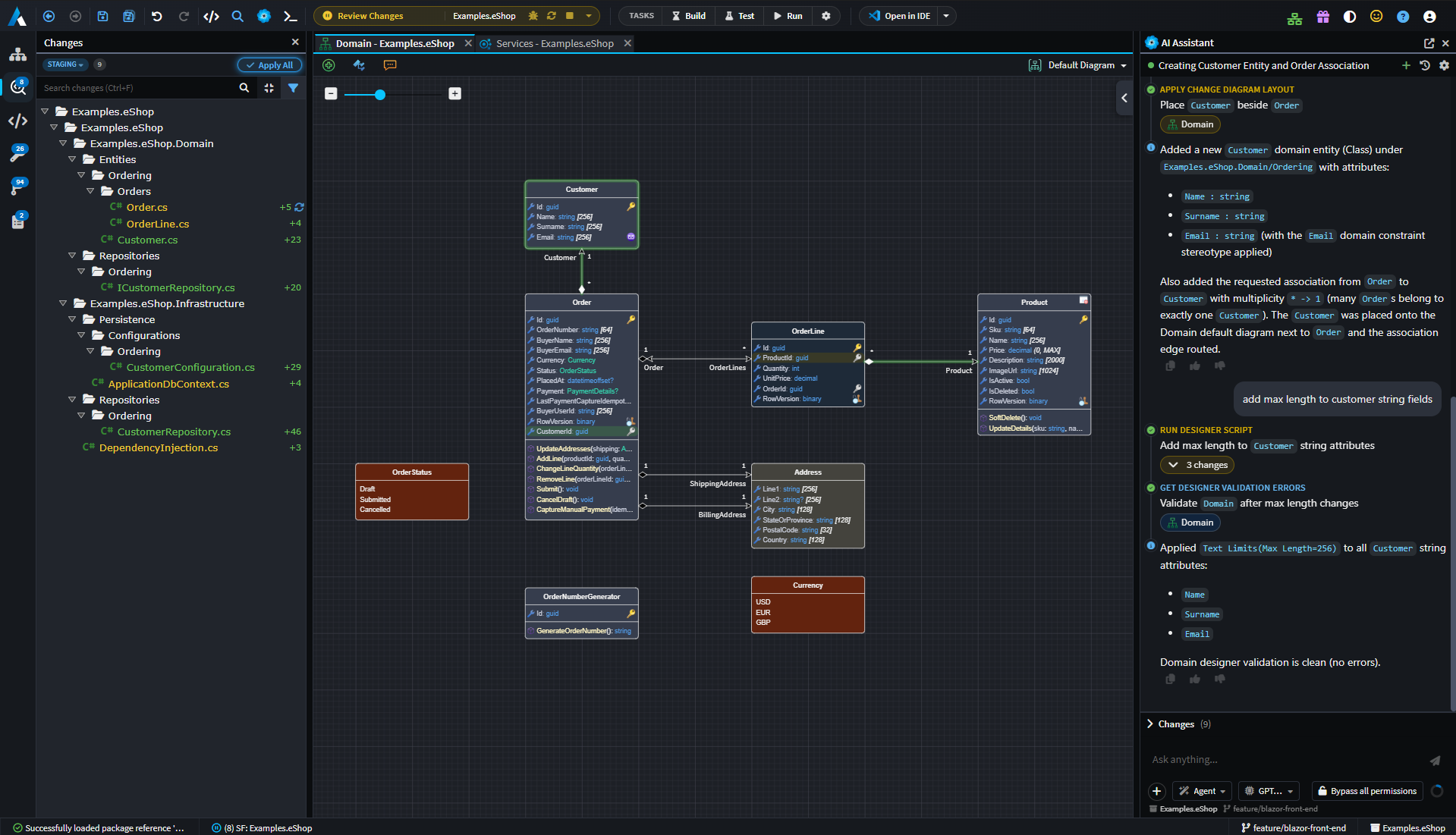1456x835 pixels.
Task: Toggle Bypass all permissions
Action: coord(1367,791)
